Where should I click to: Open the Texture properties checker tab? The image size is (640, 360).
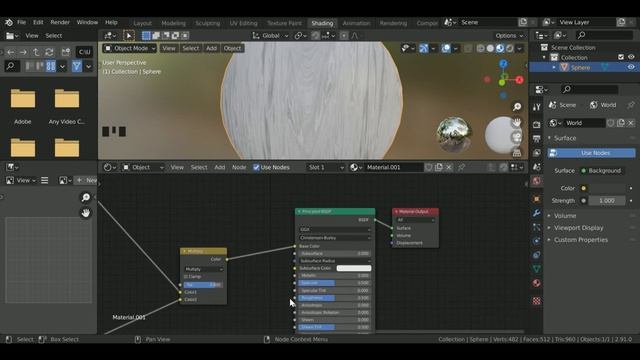pyautogui.click(x=537, y=301)
